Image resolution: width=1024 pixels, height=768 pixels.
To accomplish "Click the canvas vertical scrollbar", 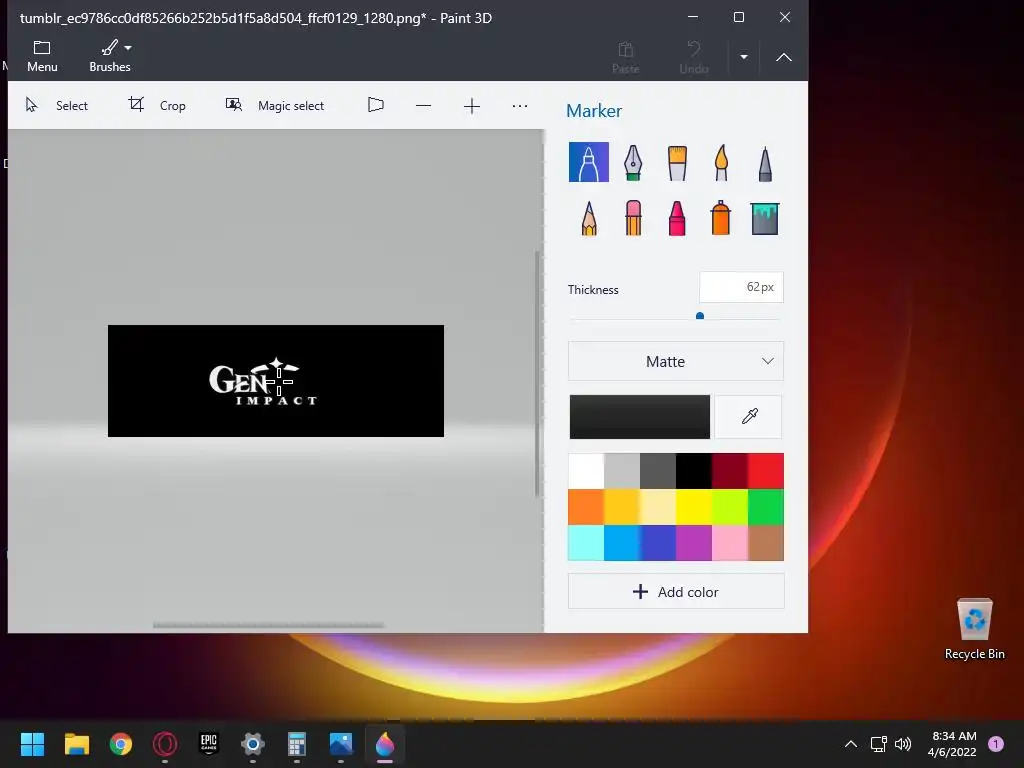I will [x=537, y=374].
